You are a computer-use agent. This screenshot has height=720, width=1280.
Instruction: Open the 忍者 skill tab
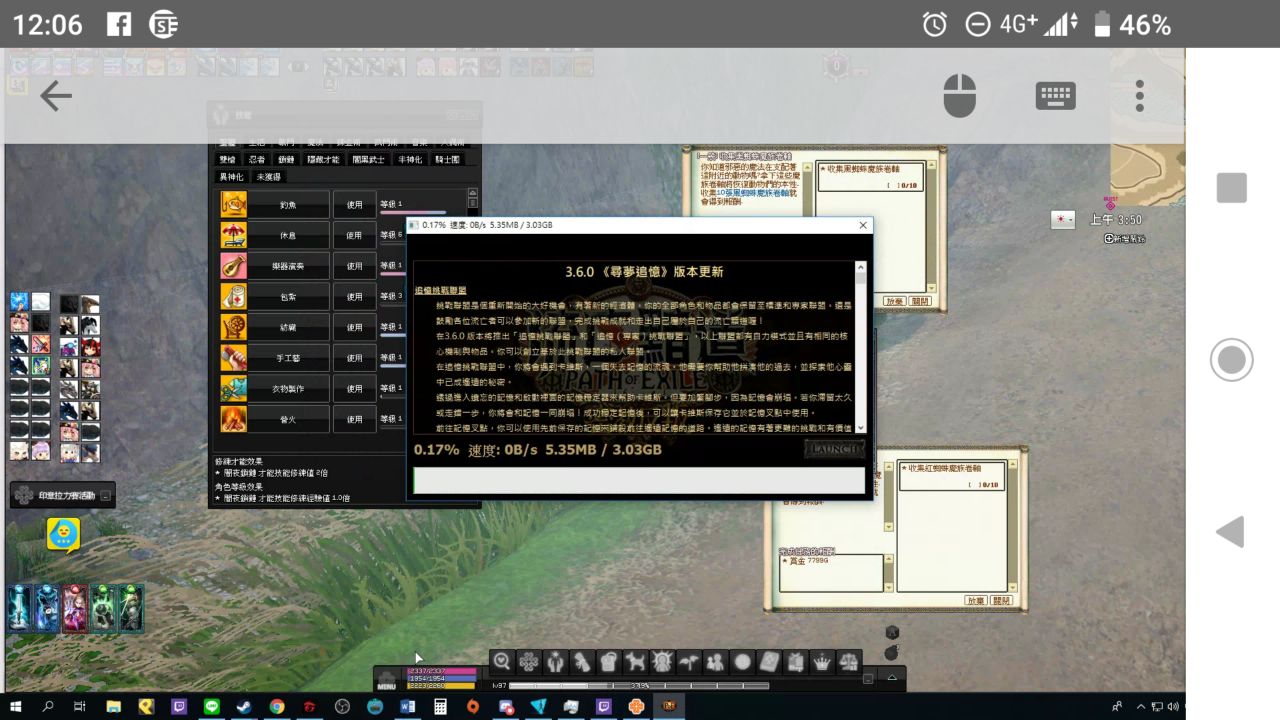[256, 159]
